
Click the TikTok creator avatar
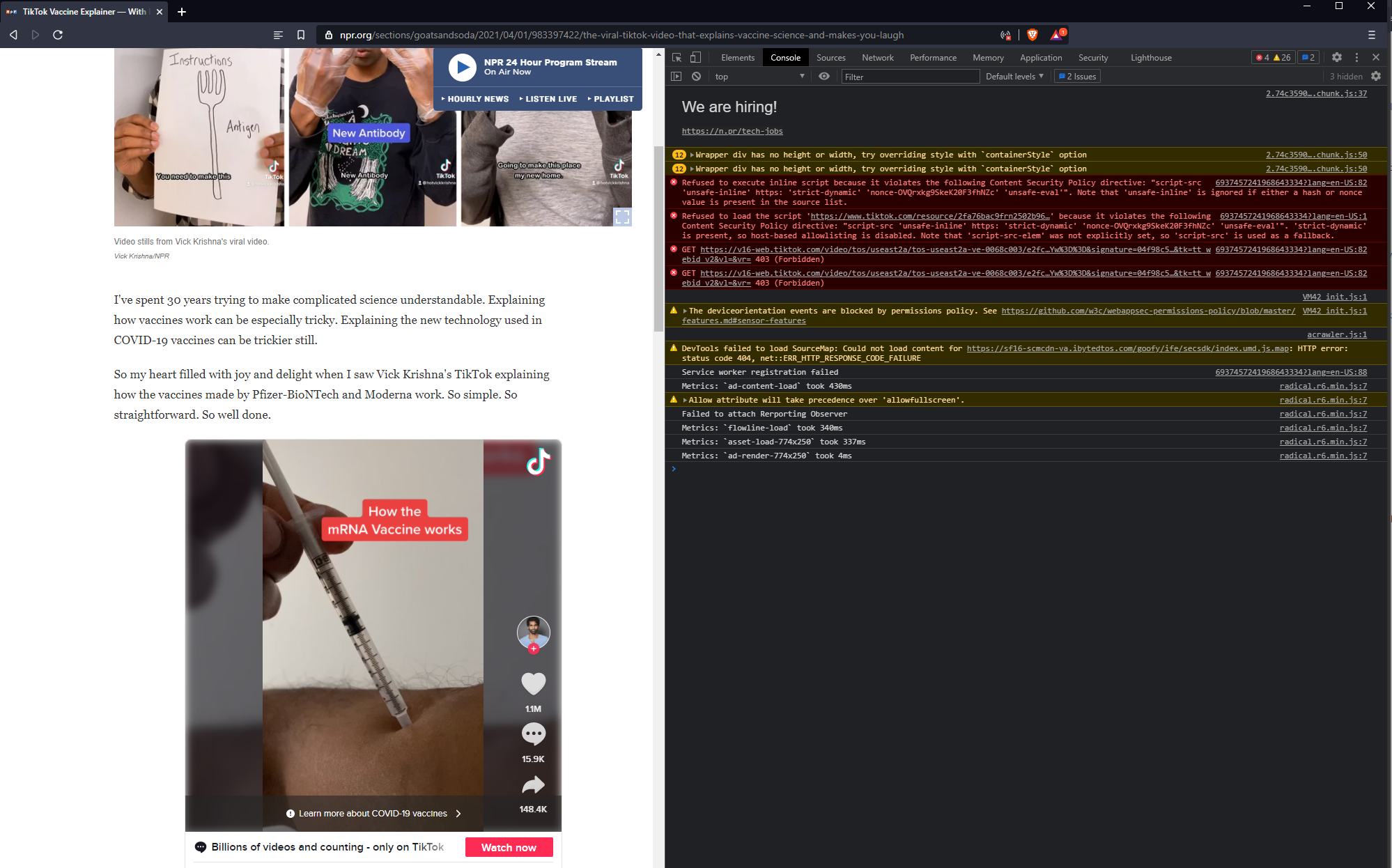[x=533, y=633]
